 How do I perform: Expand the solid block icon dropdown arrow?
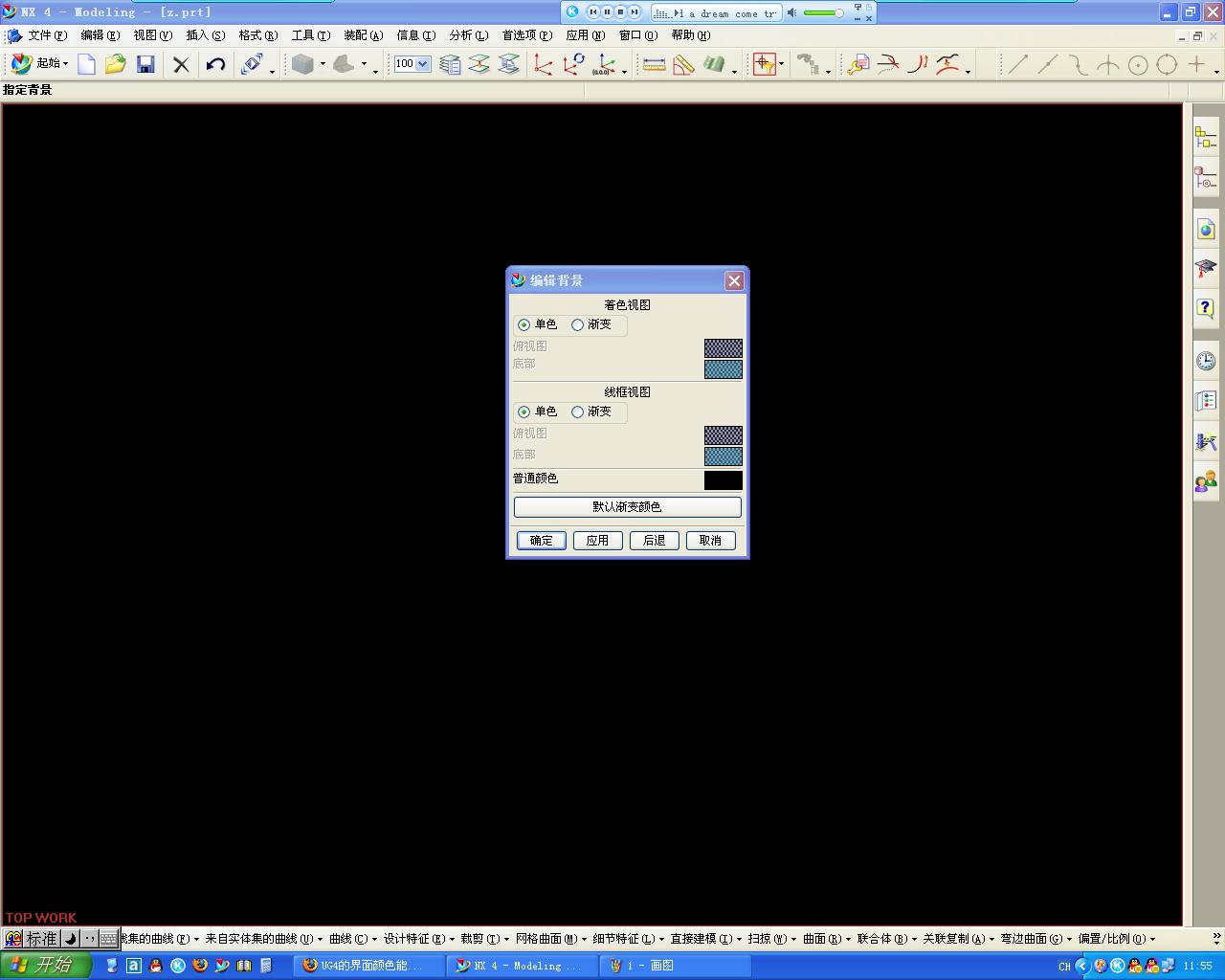(x=323, y=64)
